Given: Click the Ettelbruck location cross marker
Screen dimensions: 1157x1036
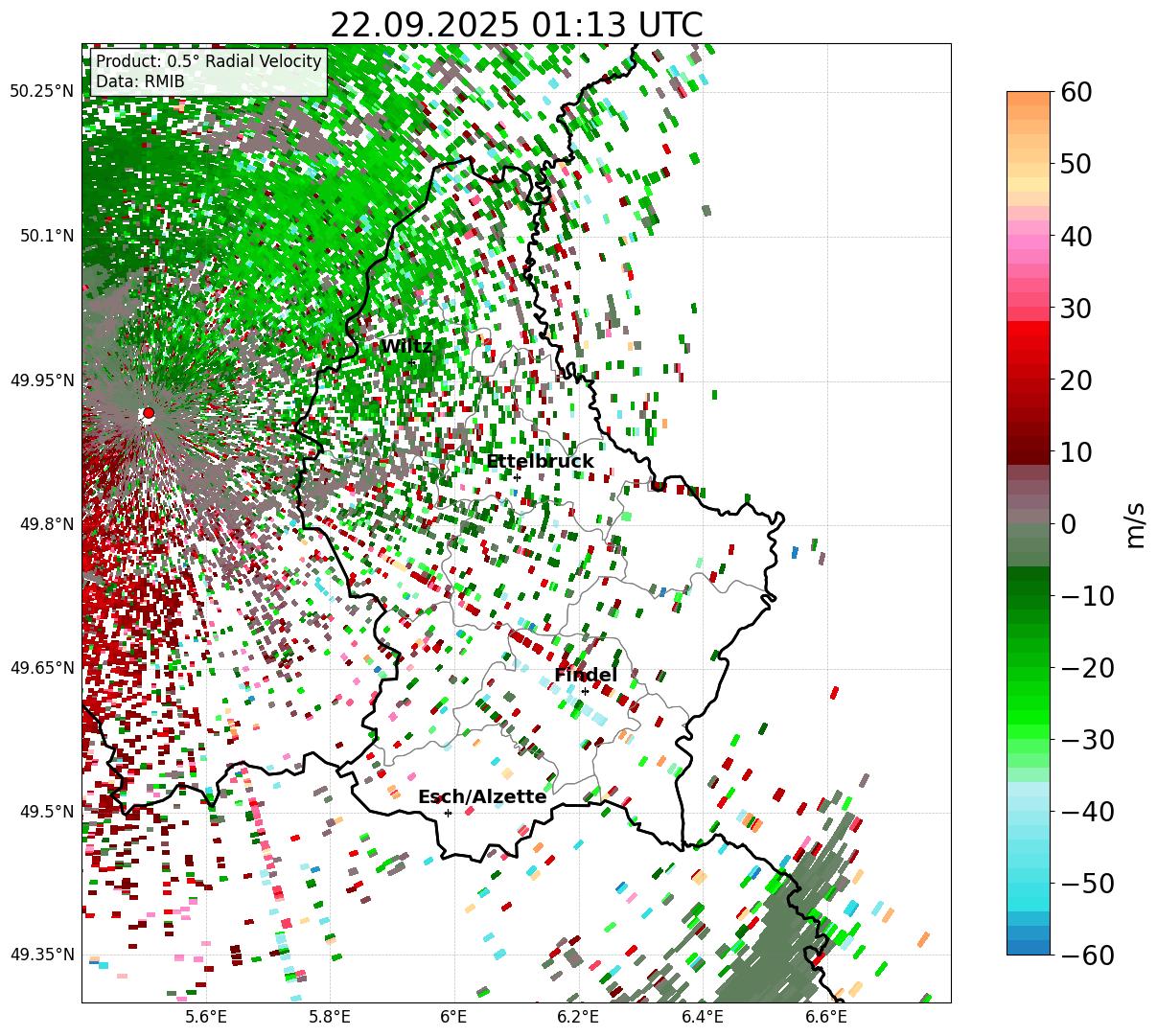Looking at the screenshot, I should point(517,477).
